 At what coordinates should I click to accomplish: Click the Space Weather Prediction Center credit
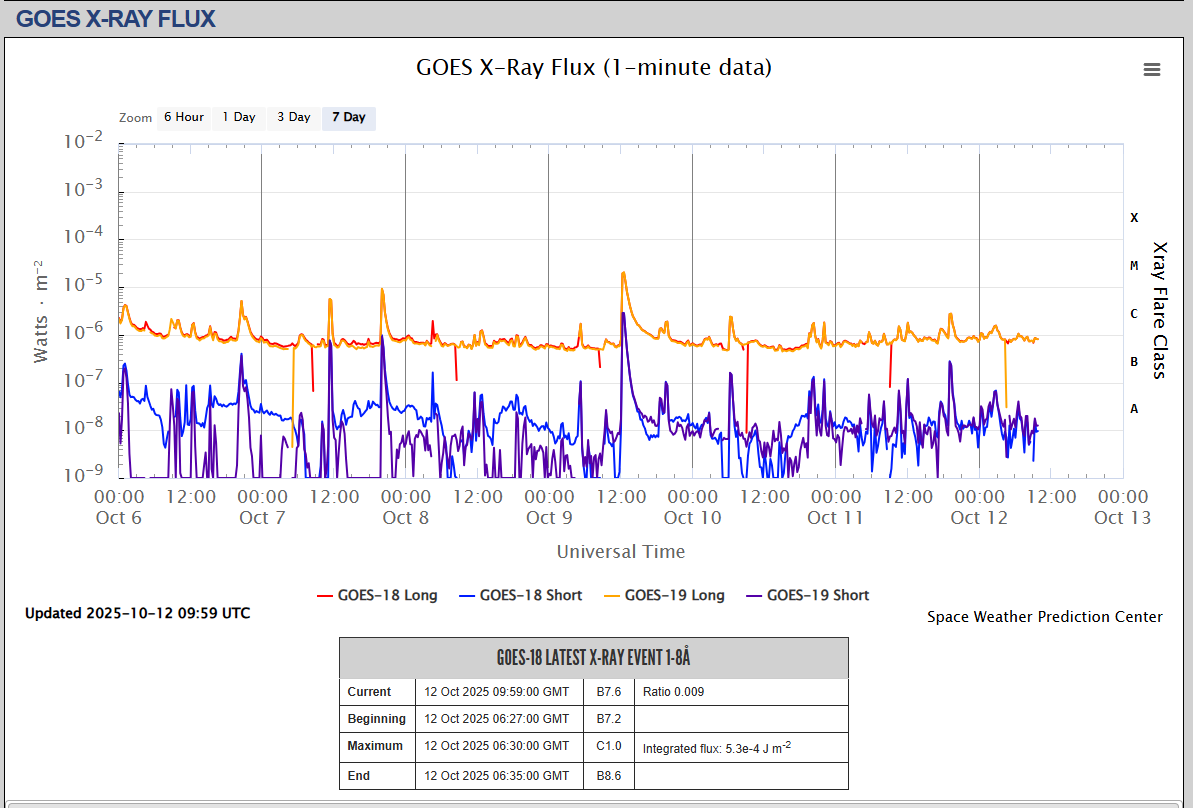1044,617
